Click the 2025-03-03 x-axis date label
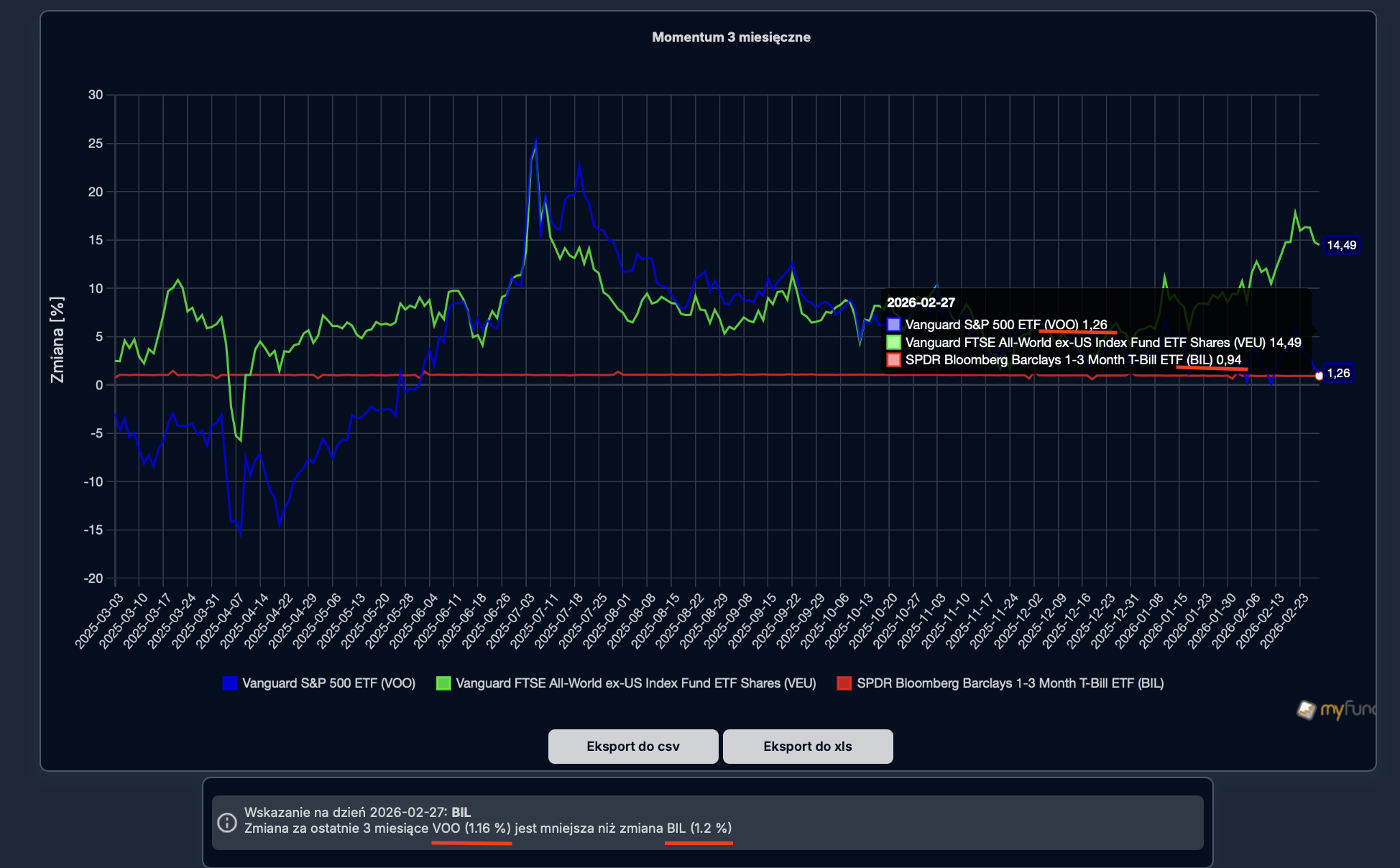Viewport: 1400px width, 868px height. coord(99,622)
